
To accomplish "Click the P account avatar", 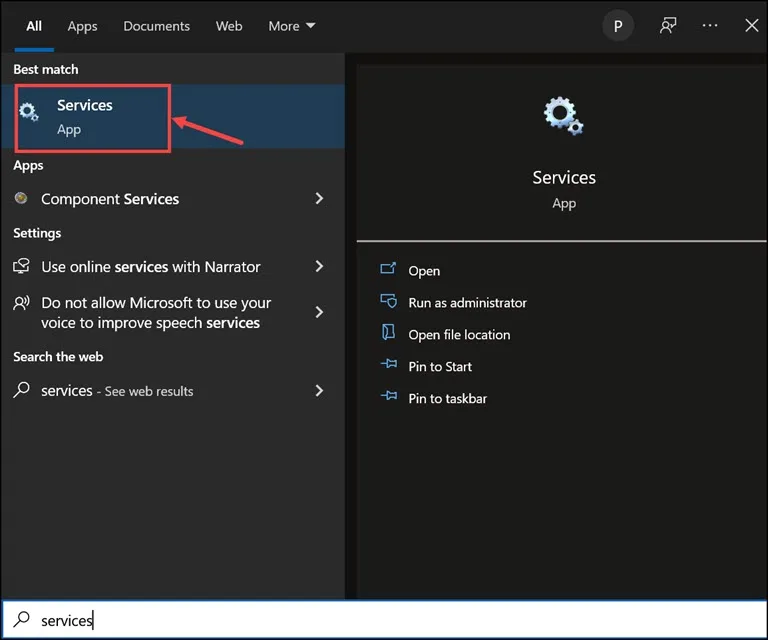I will click(x=618, y=26).
